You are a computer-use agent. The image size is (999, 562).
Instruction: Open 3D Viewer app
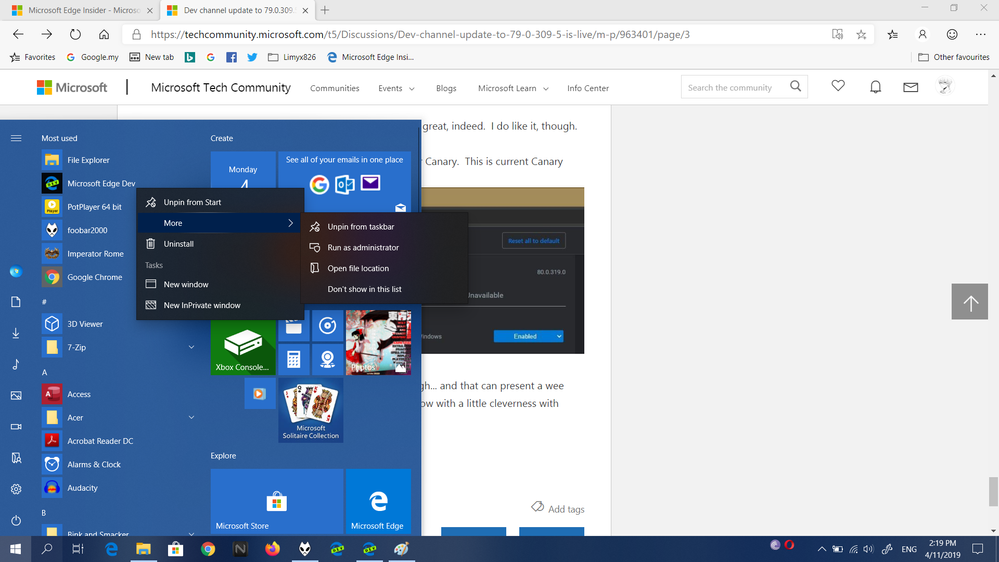85,324
